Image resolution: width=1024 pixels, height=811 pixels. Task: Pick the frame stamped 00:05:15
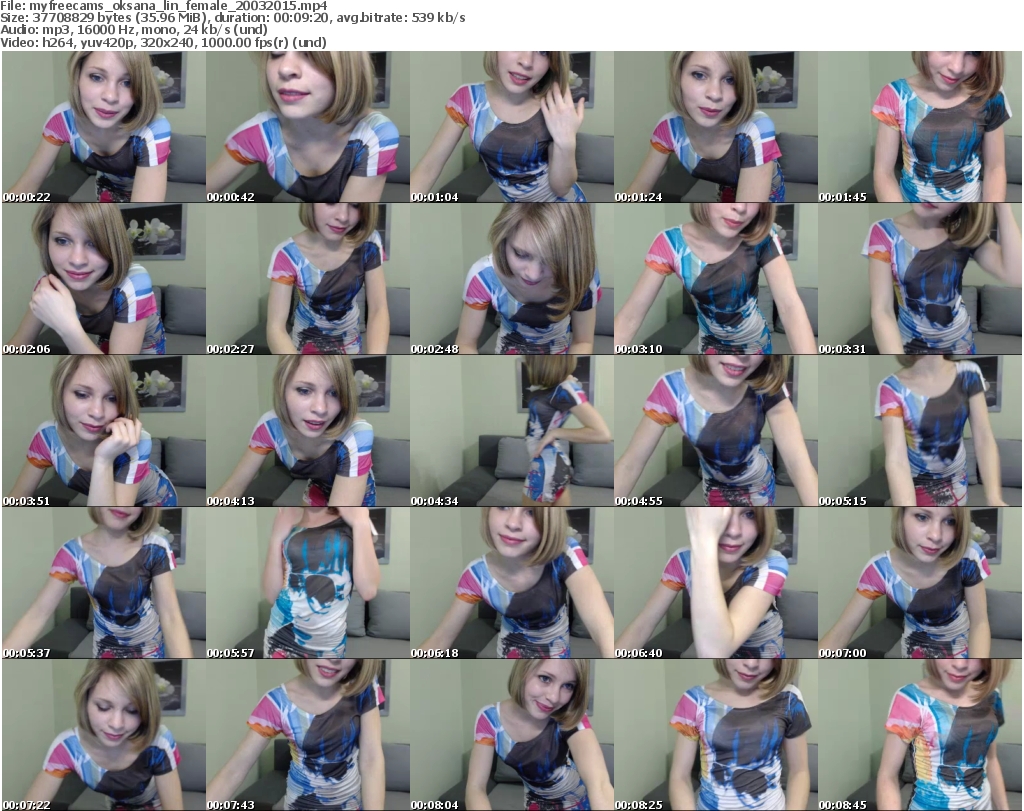pyautogui.click(x=920, y=431)
